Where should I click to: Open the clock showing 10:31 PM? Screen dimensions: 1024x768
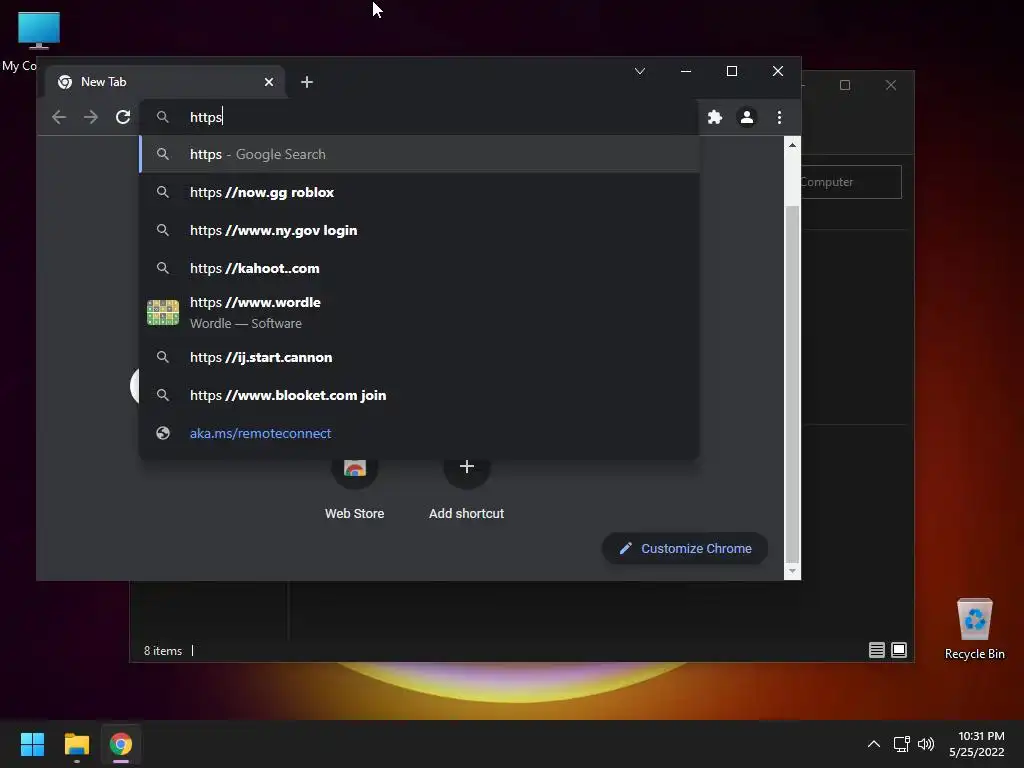click(x=976, y=744)
